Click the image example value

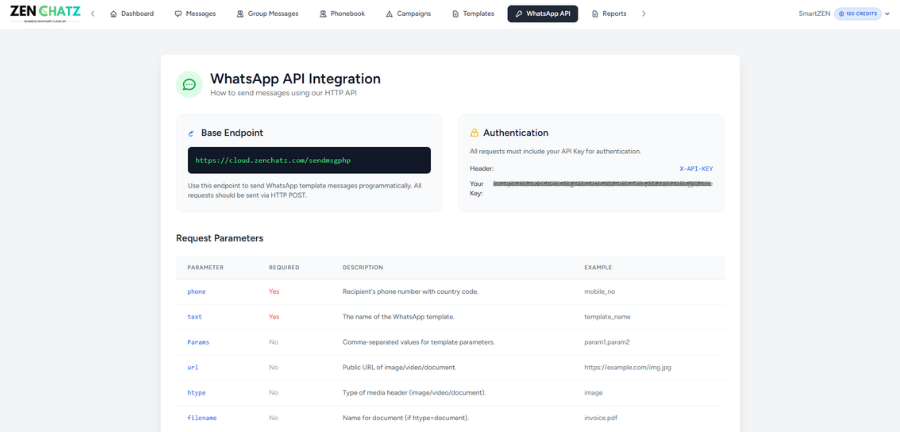point(593,392)
